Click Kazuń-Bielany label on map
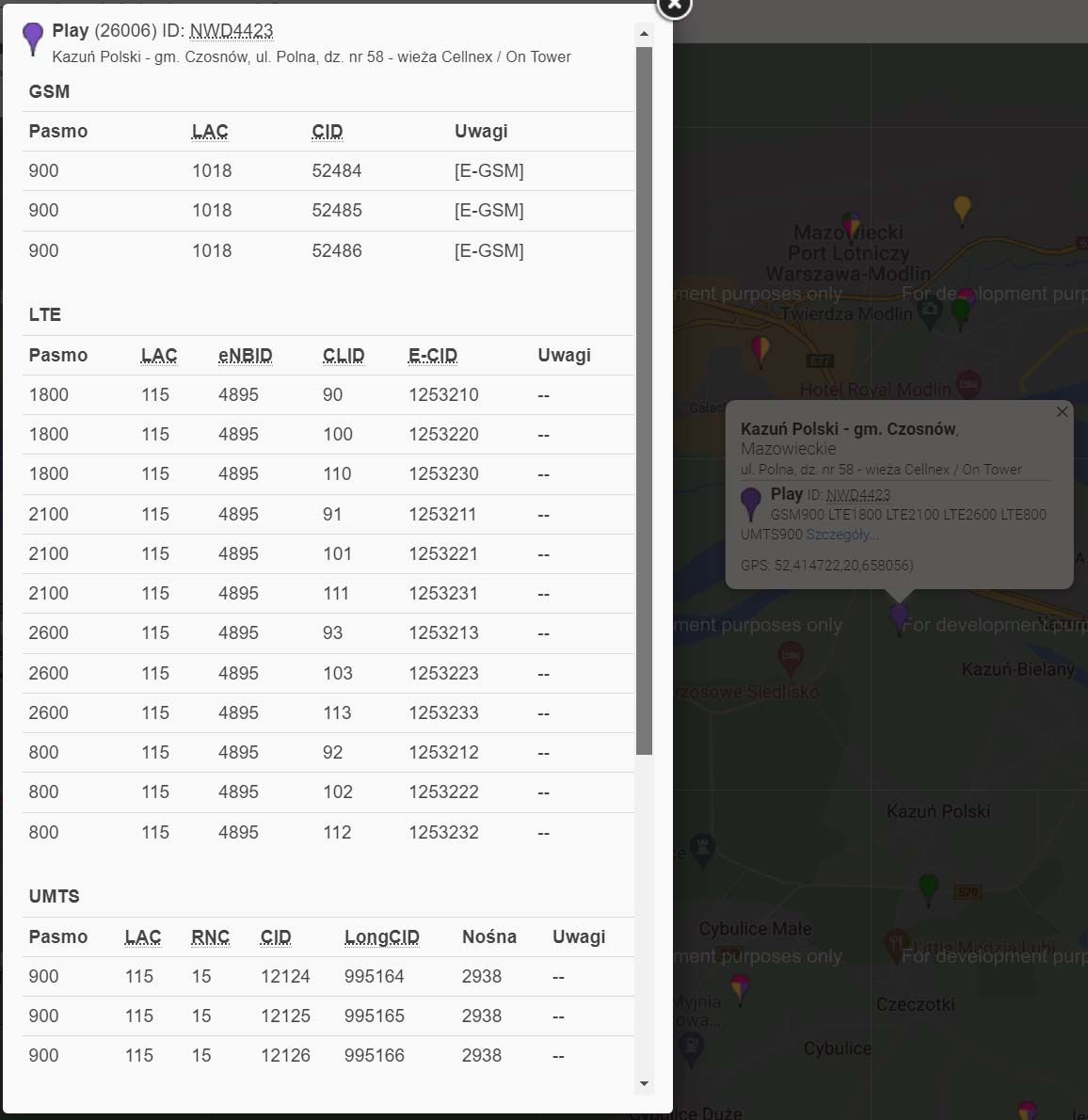The width and height of the screenshot is (1088, 1120). click(x=1017, y=670)
